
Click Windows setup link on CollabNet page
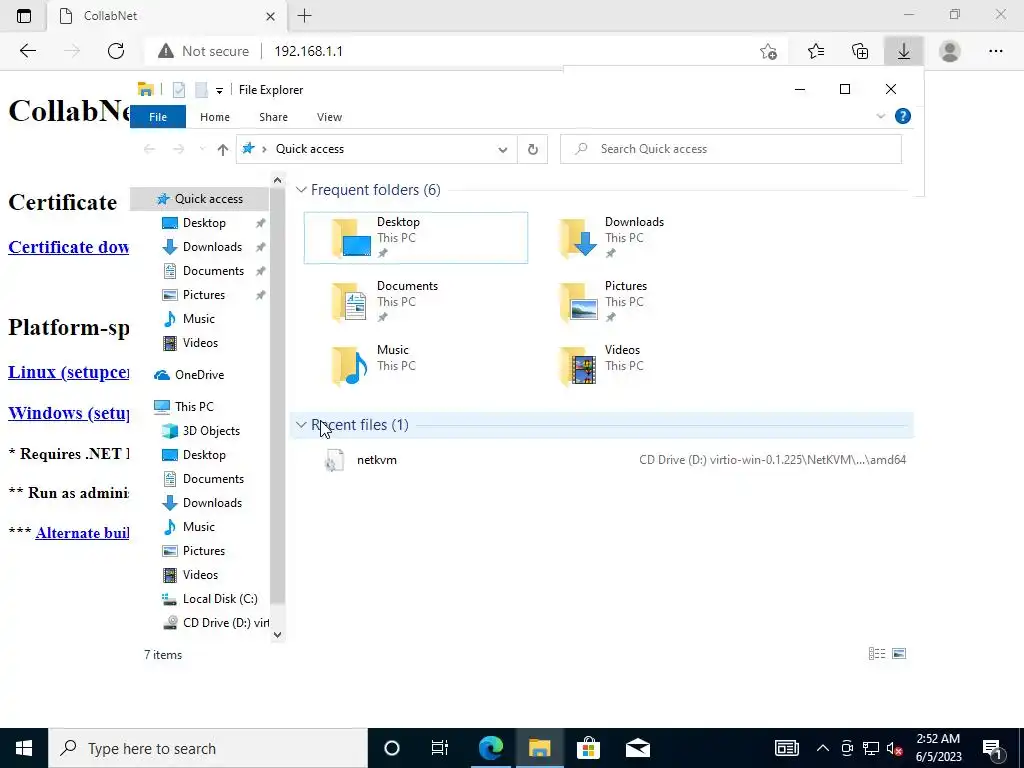pos(69,413)
